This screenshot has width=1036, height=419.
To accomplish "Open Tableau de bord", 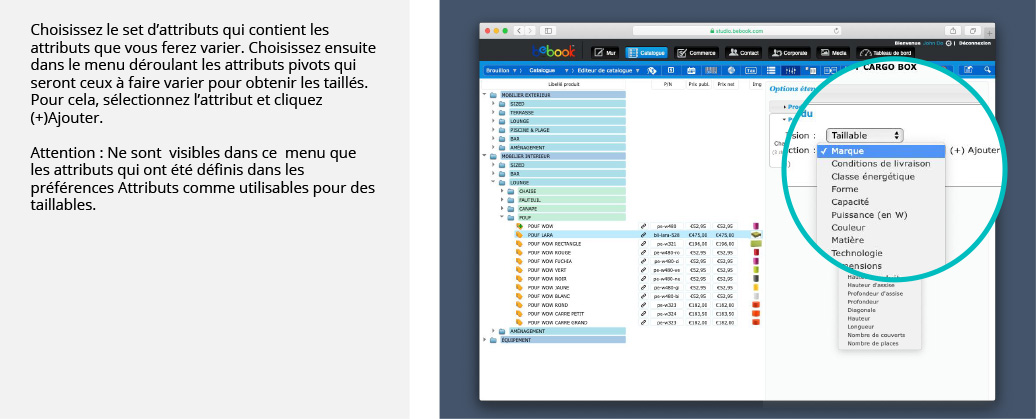I will [885, 52].
